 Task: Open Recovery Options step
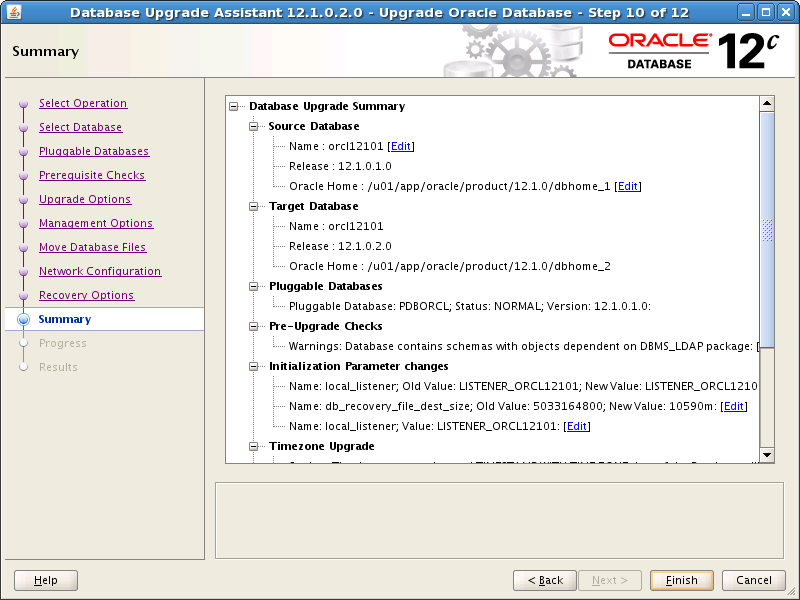click(x=87, y=295)
